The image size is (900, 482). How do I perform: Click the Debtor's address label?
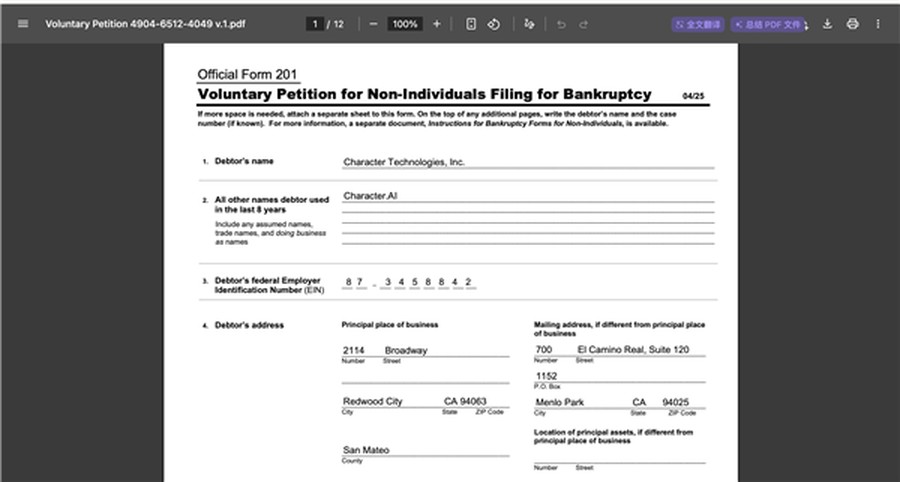click(x=249, y=325)
